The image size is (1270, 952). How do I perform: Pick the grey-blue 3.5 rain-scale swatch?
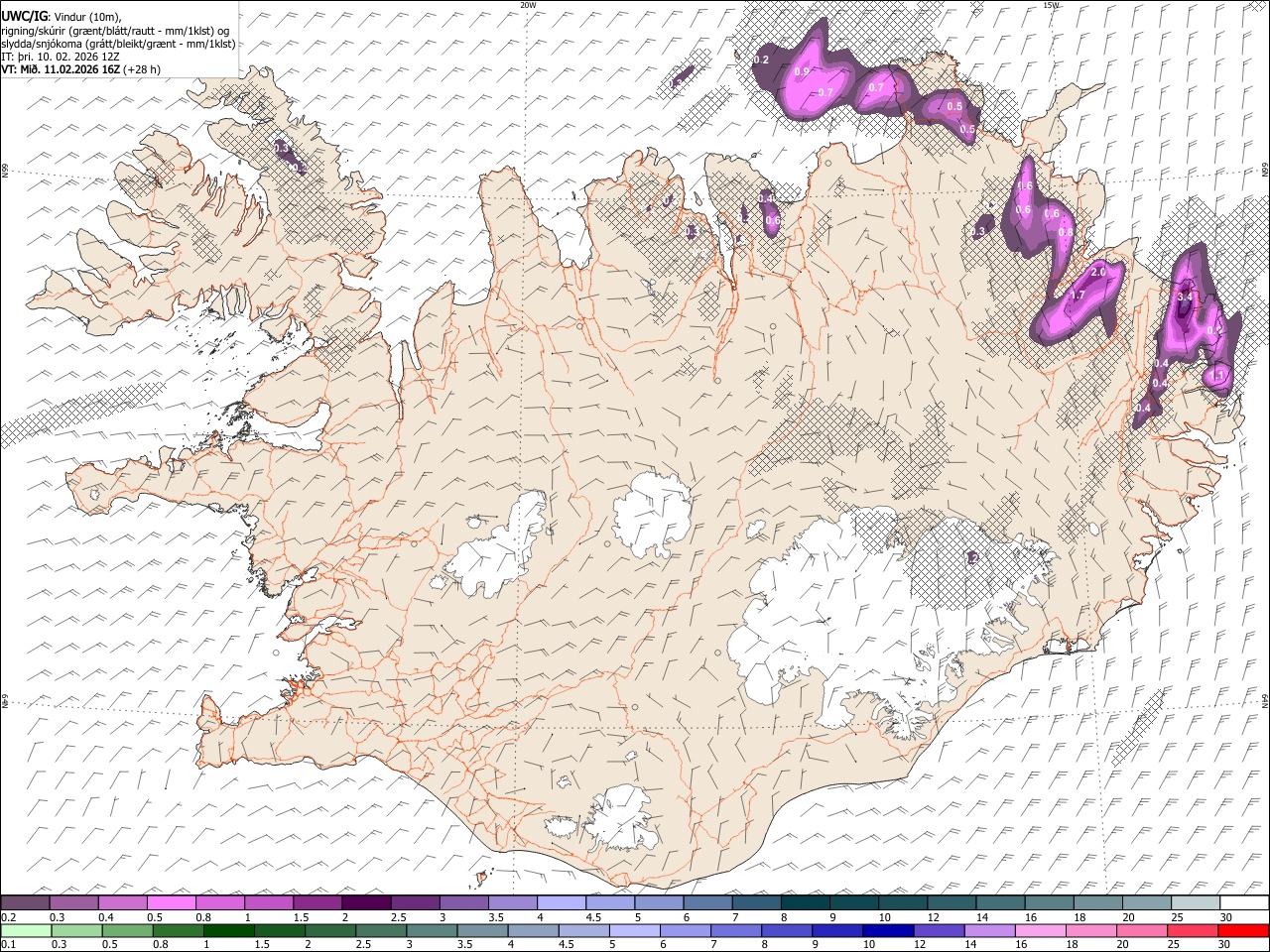tap(481, 930)
